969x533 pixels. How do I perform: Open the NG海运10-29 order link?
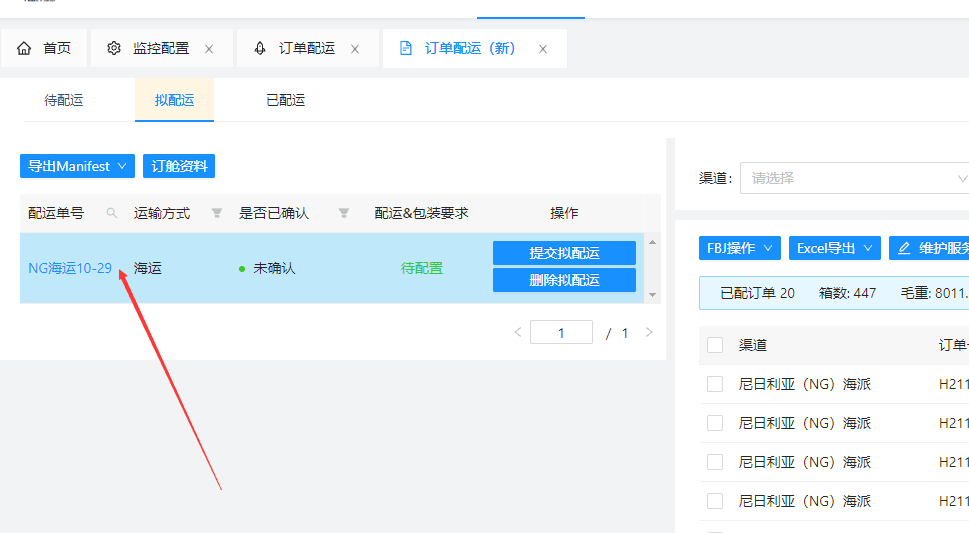[70, 268]
